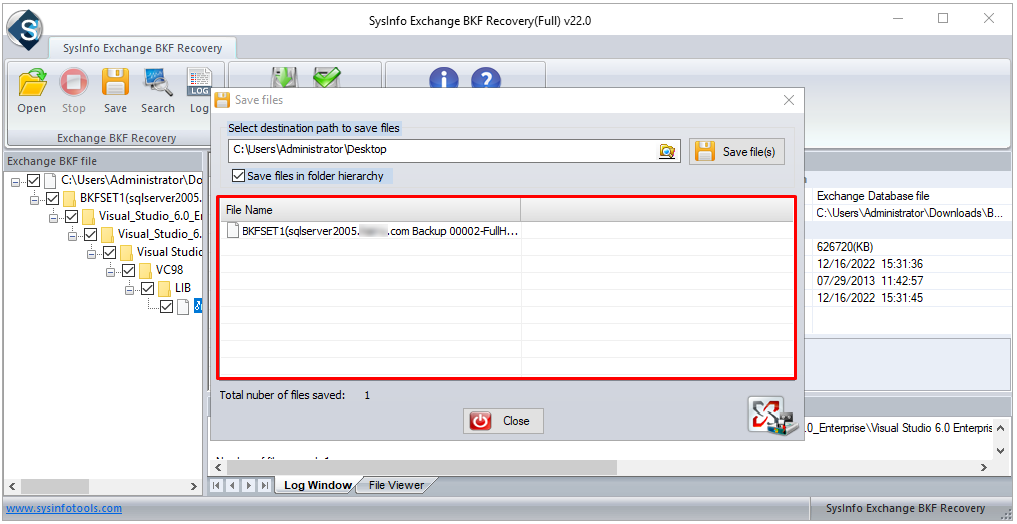Image resolution: width=1017 pixels, height=524 pixels.
Task: Click the browse folder icon beside path
Action: pyautogui.click(x=667, y=151)
